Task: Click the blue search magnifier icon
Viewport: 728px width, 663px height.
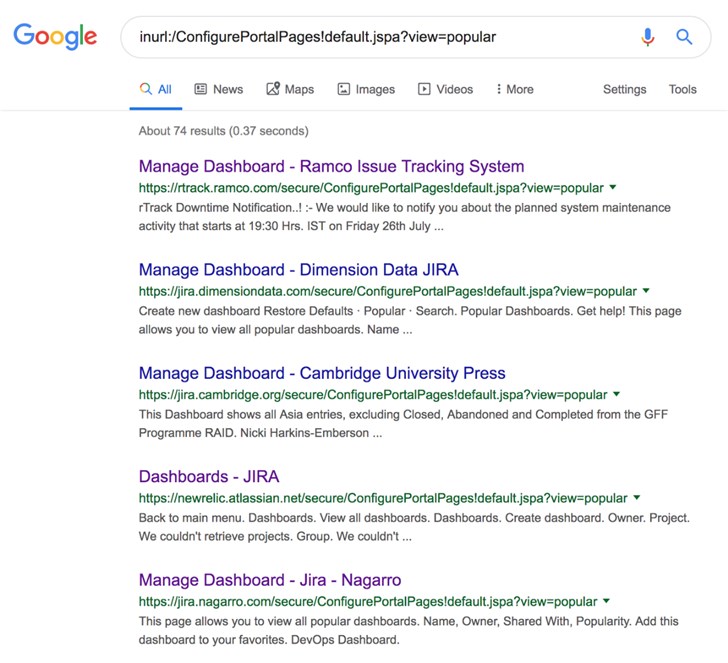Action: 684,37
